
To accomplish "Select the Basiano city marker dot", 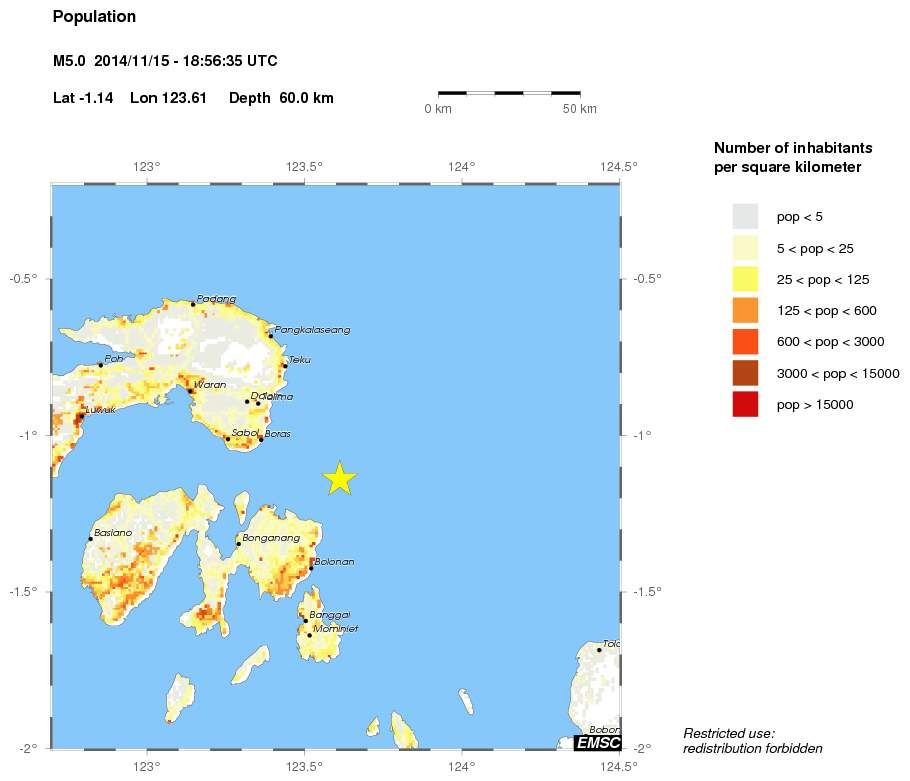I will pyautogui.click(x=90, y=539).
